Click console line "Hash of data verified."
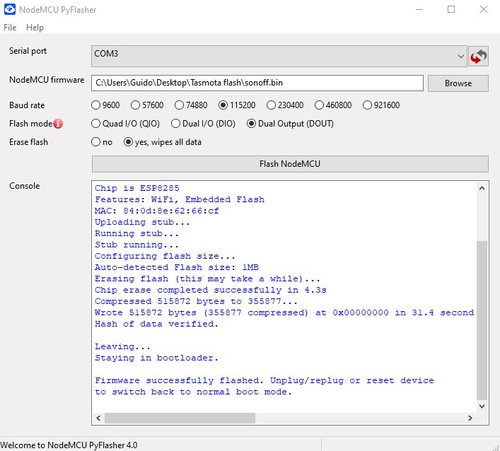500x451 pixels. (156, 324)
